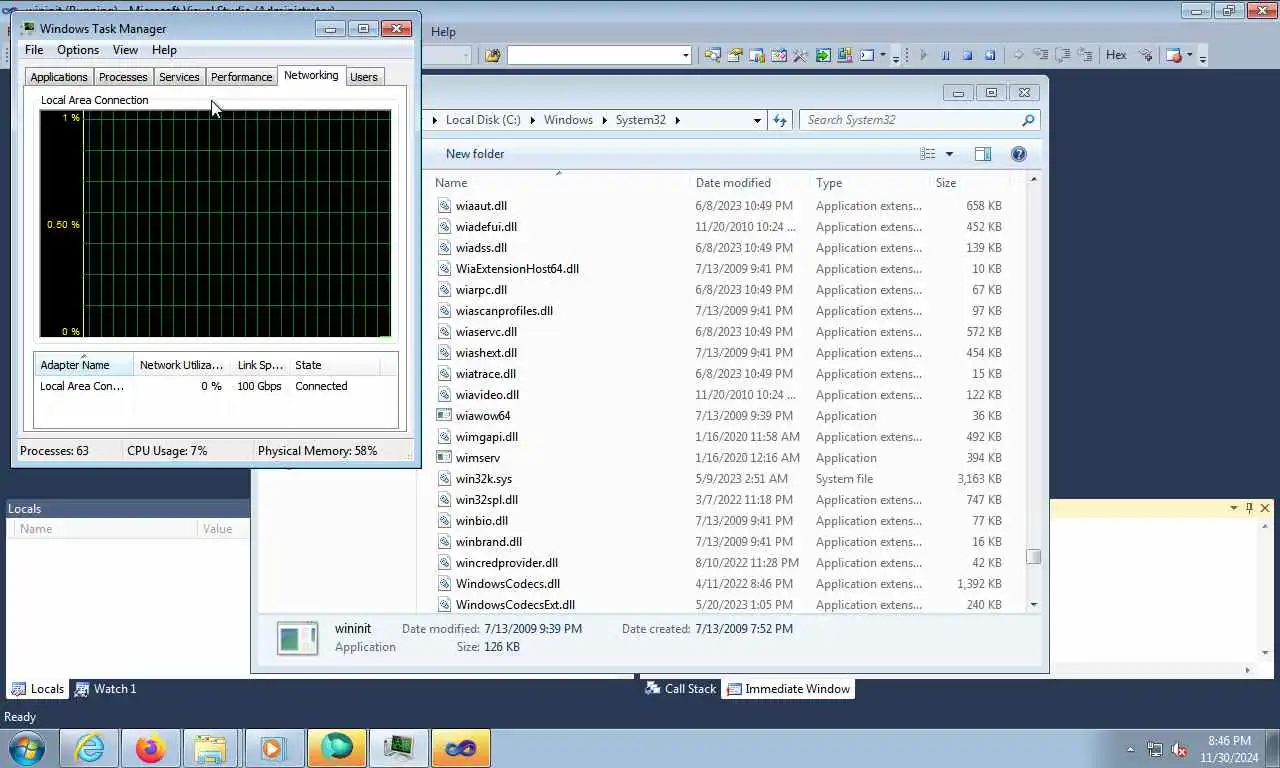Image resolution: width=1280 pixels, height=768 pixels.
Task: Click the Breakpoints window toolbar icon
Action: (x=1174, y=55)
